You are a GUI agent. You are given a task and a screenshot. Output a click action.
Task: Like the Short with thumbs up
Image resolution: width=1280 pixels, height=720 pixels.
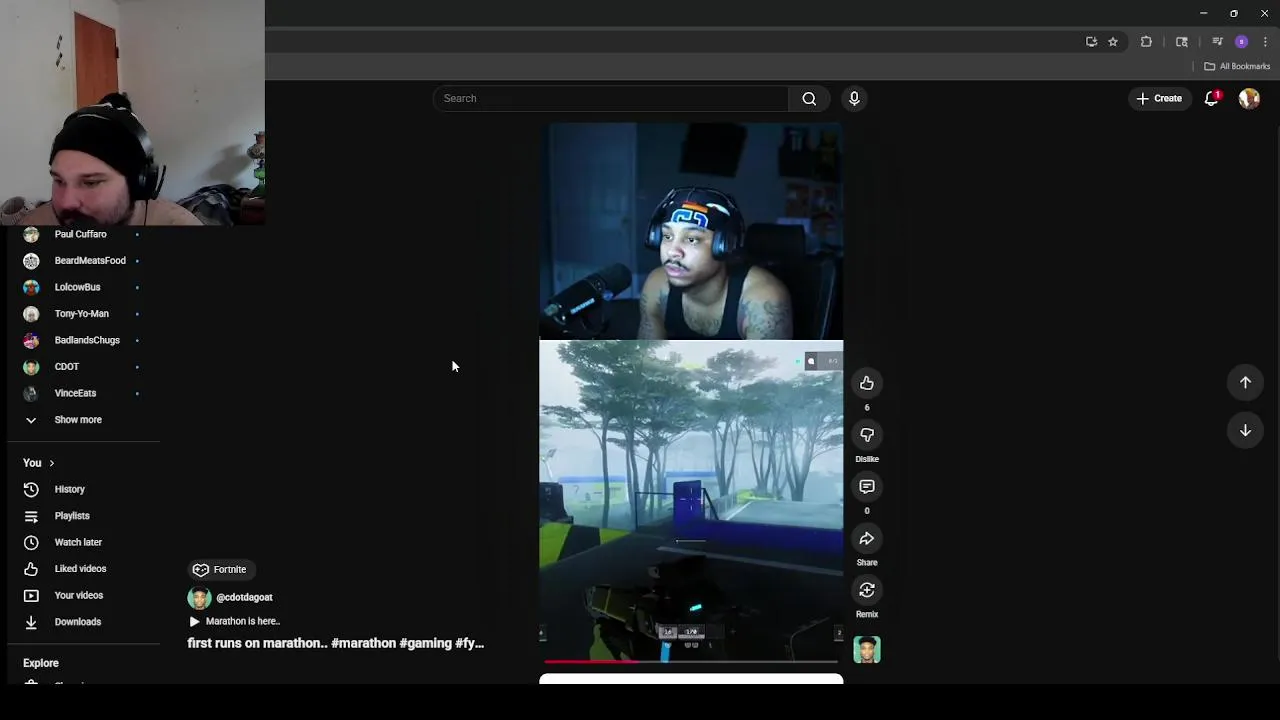pos(867,383)
